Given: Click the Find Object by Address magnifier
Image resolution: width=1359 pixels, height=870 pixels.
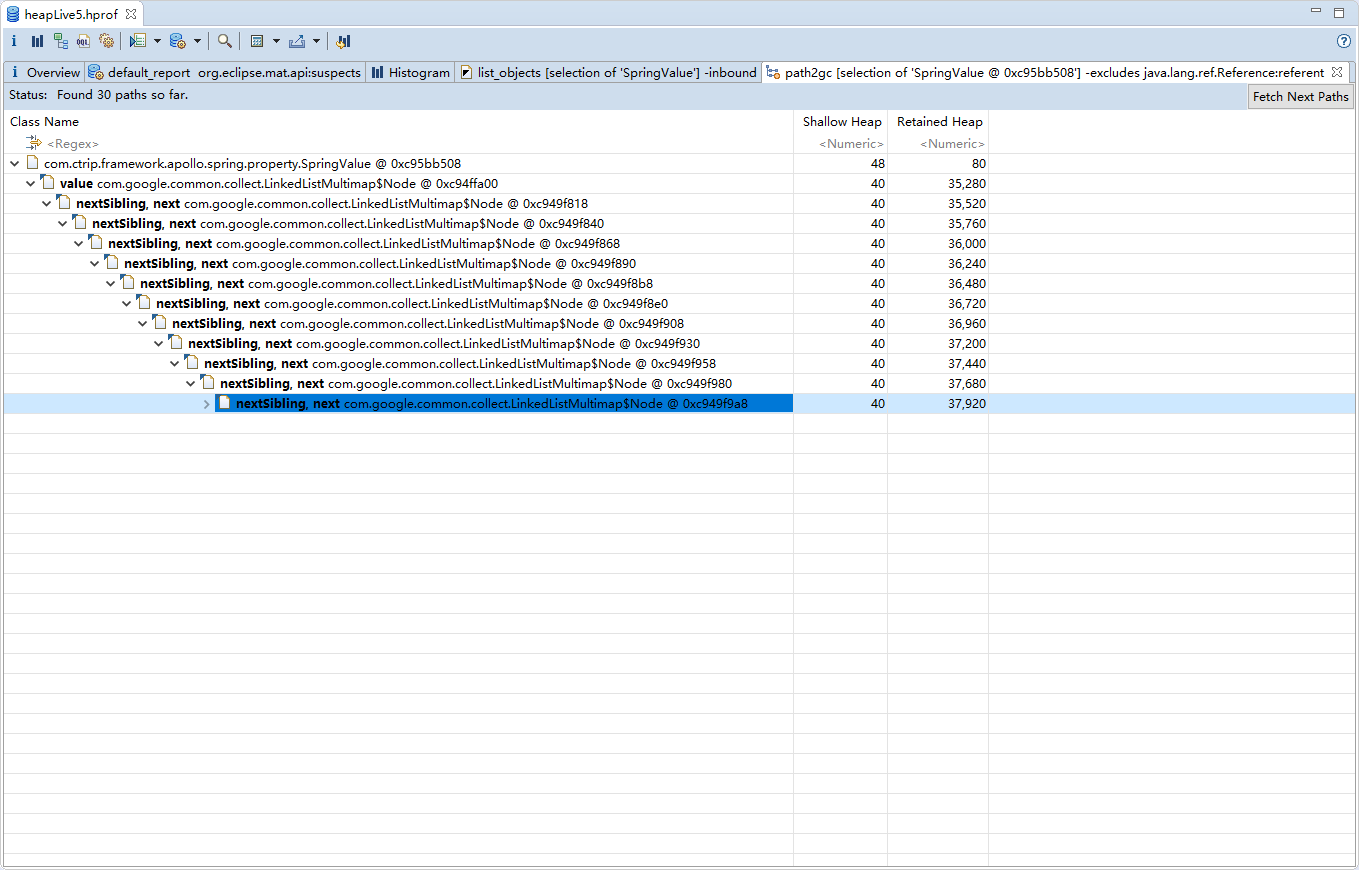Looking at the screenshot, I should (x=225, y=41).
